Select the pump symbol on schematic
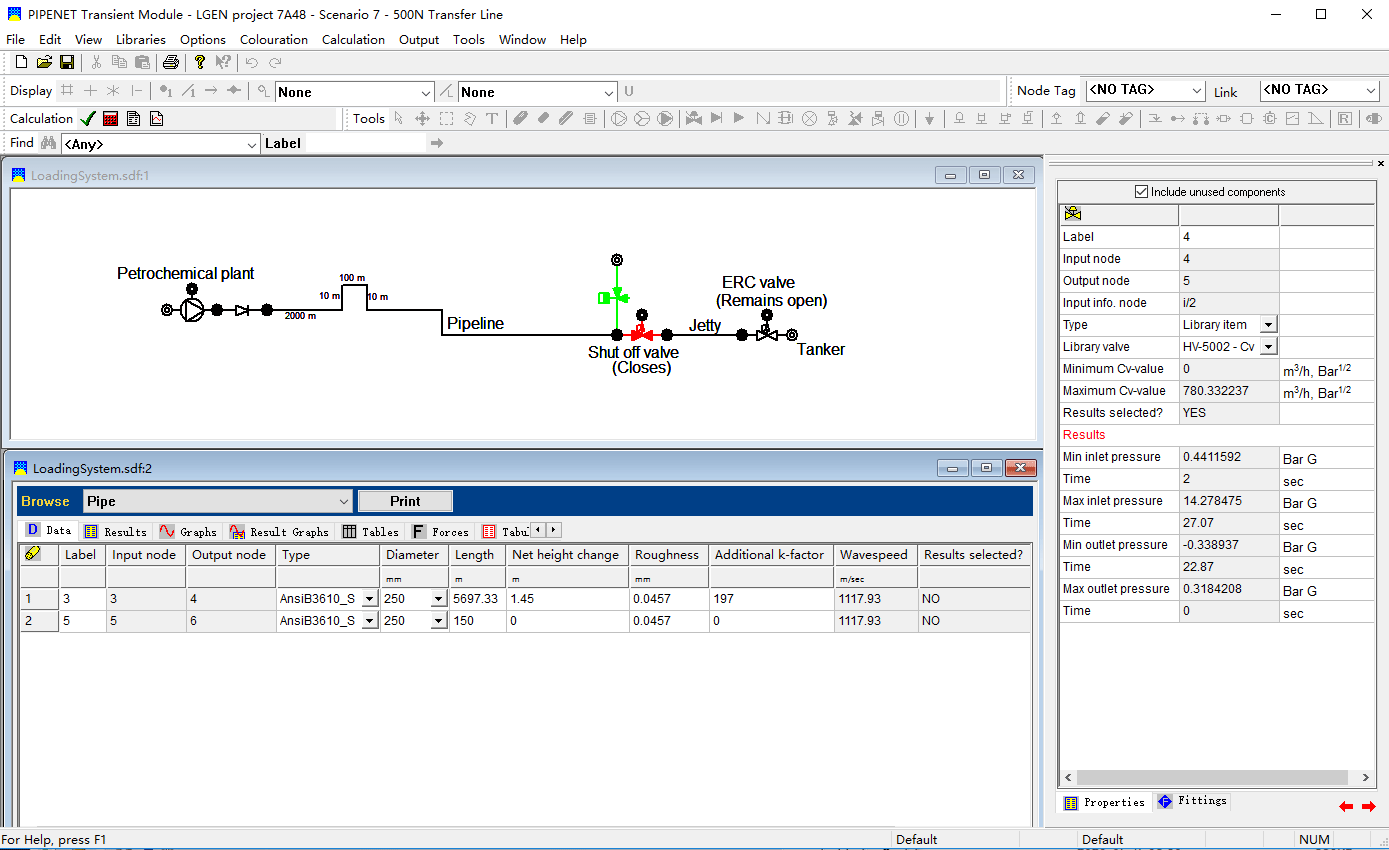This screenshot has height=850, width=1389. [x=191, y=310]
